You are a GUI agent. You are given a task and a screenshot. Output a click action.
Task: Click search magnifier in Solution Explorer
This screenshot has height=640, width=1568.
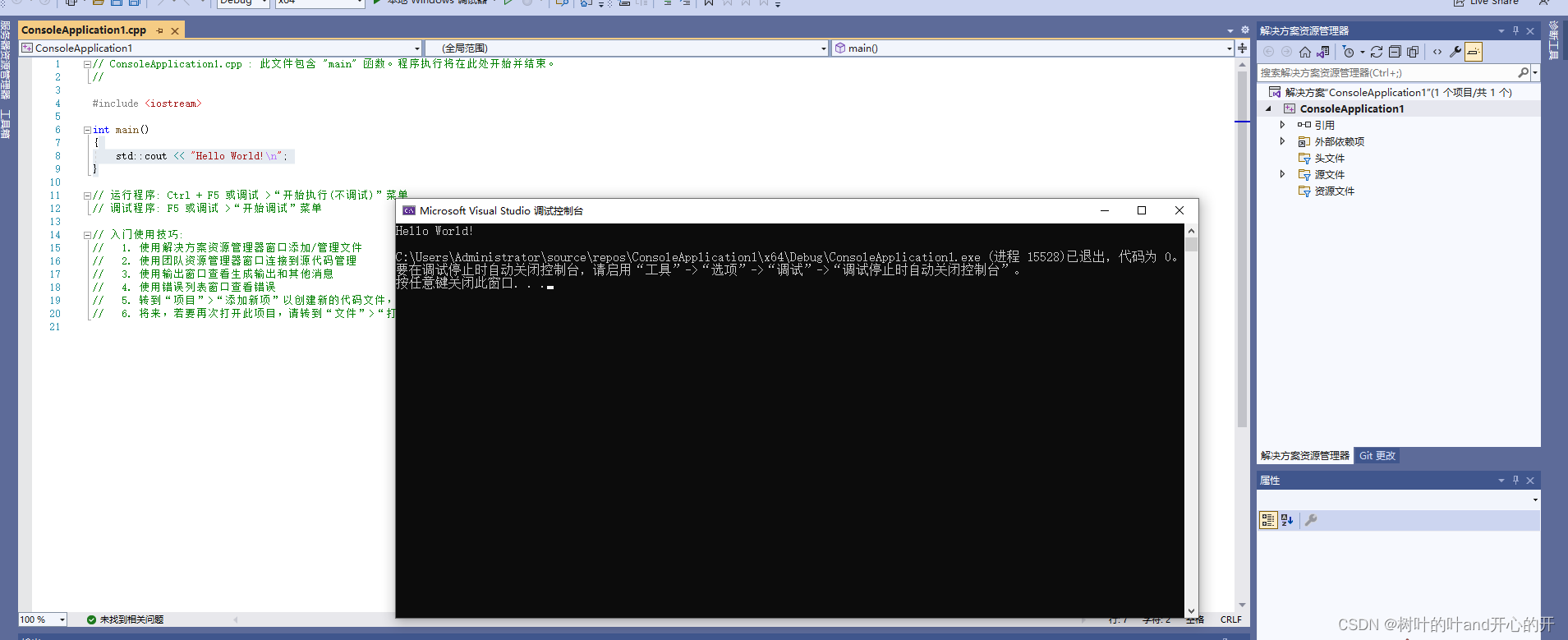point(1523,72)
